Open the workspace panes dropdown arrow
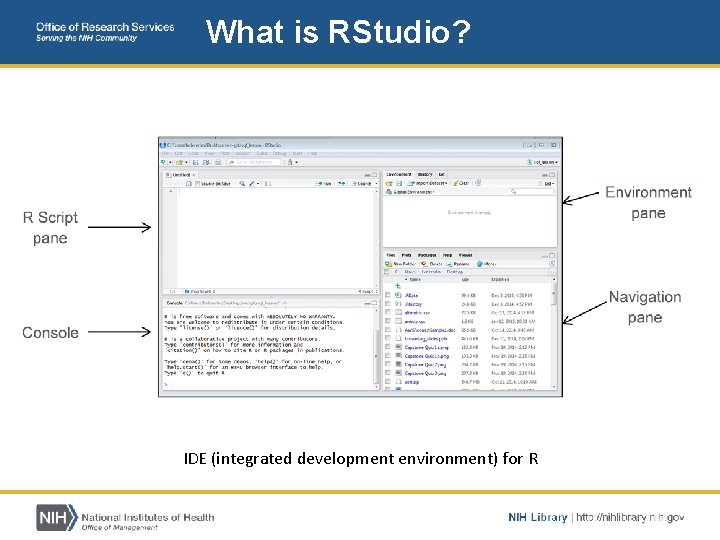Viewport: 720px width, 540px height. point(297,163)
